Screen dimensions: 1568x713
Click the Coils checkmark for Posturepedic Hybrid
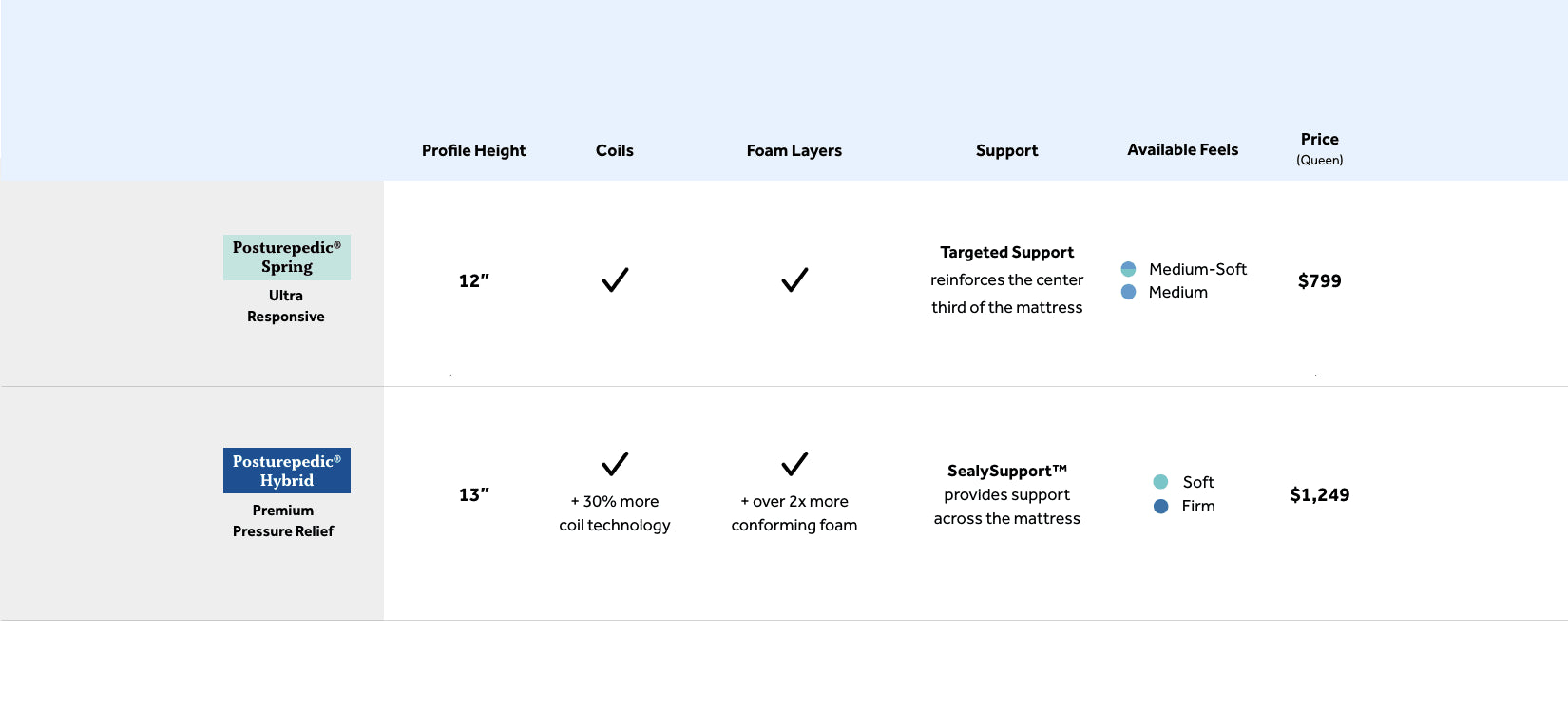[615, 464]
